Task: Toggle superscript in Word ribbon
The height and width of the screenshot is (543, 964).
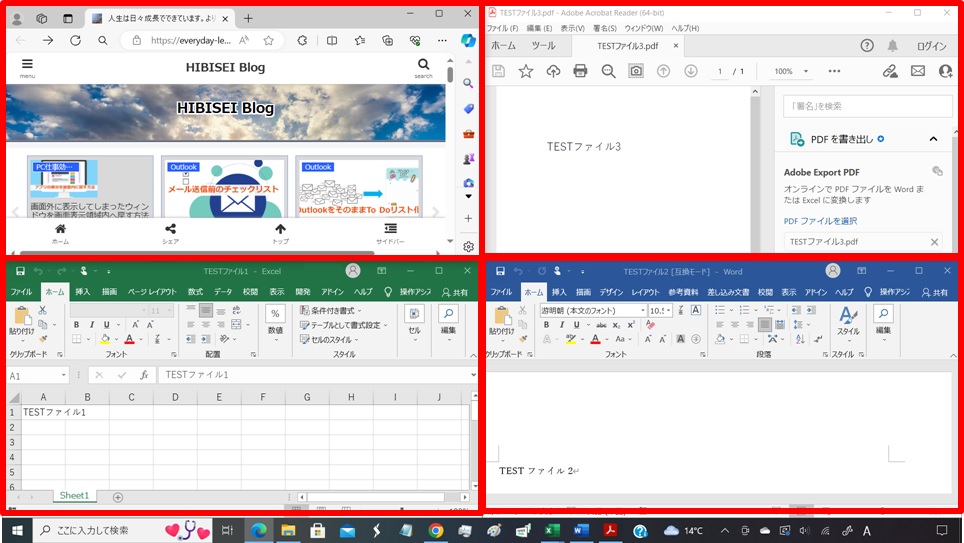Action: coord(631,325)
